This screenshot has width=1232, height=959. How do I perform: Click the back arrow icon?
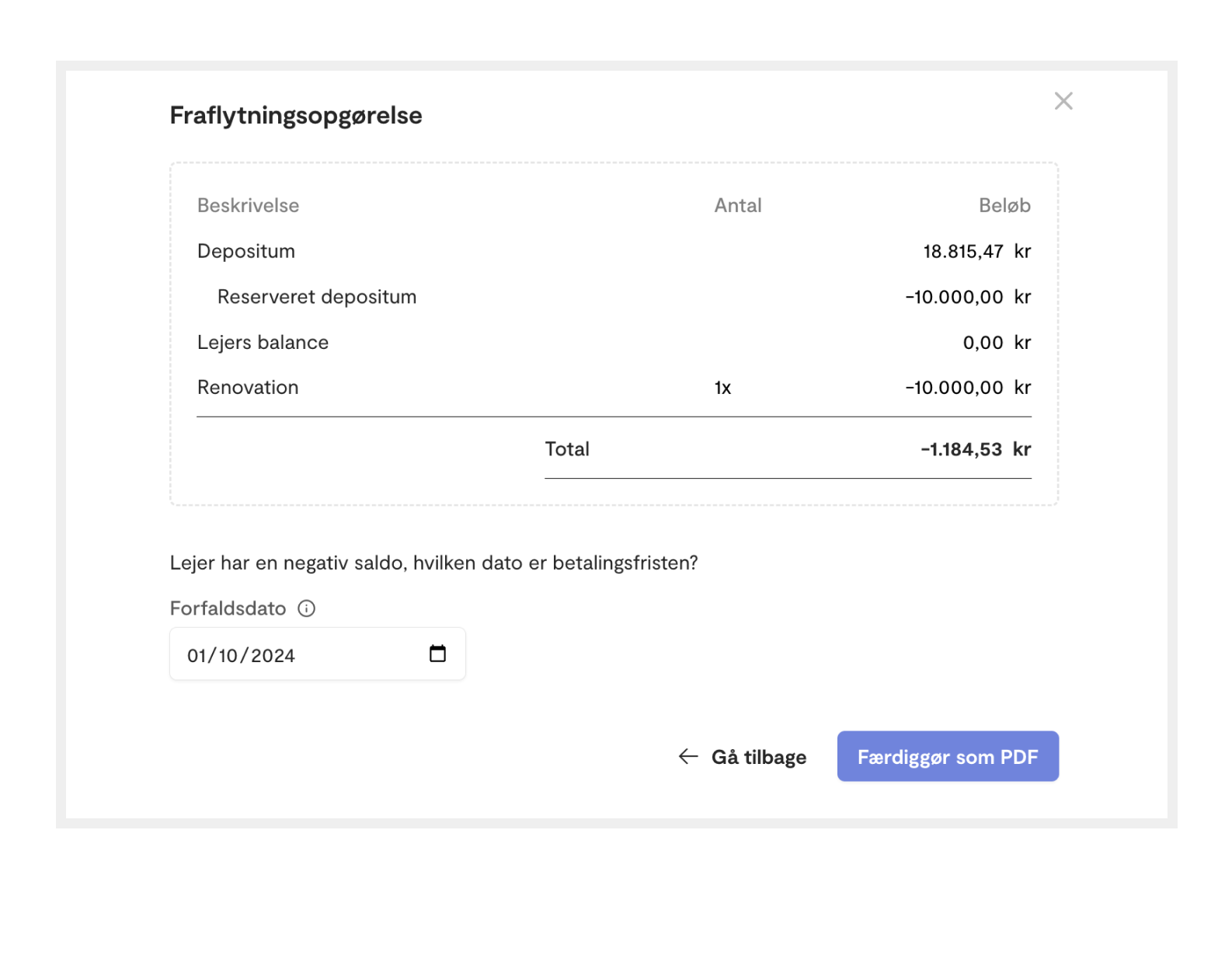pyautogui.click(x=688, y=756)
